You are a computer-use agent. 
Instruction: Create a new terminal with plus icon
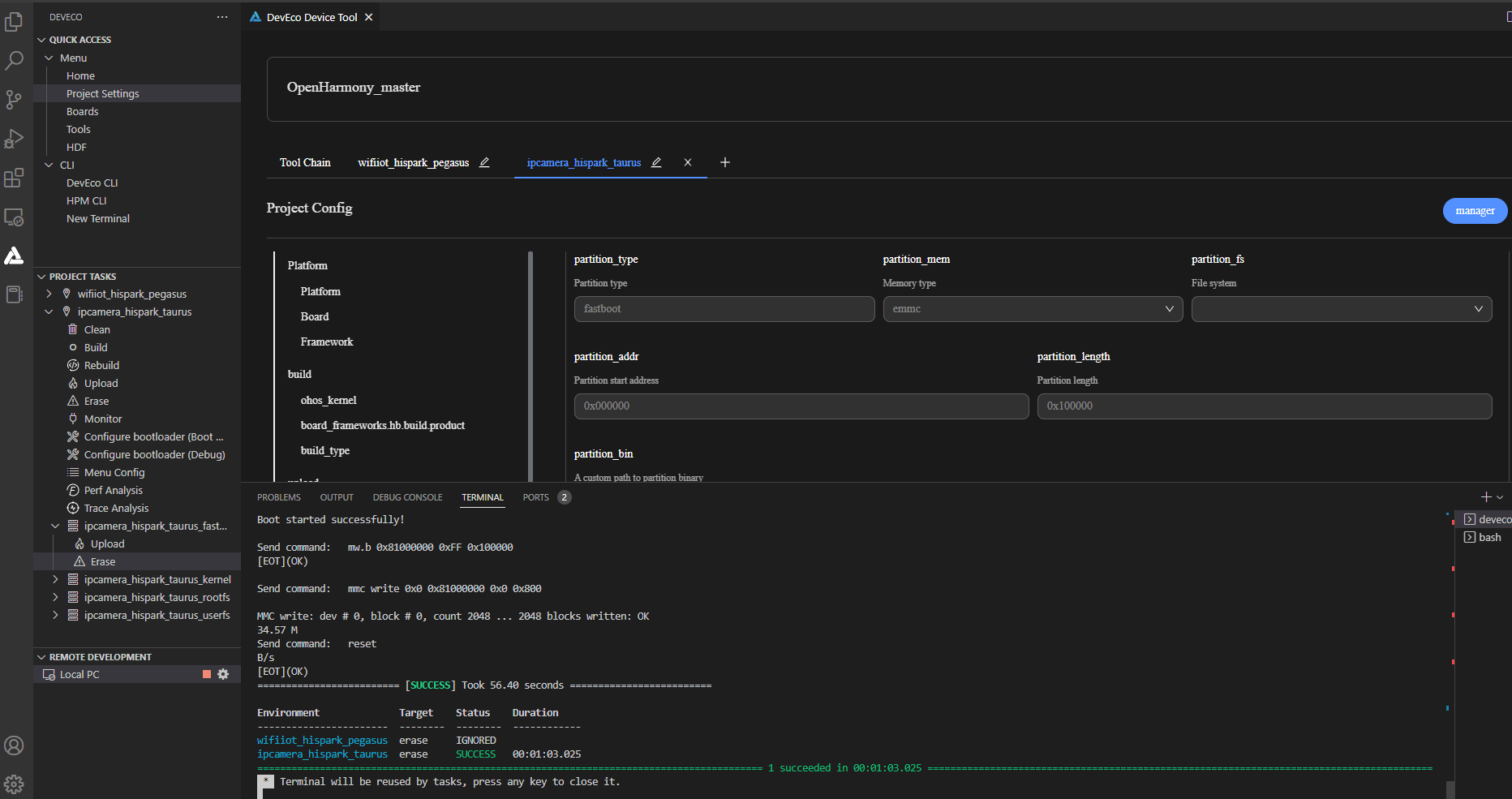point(1486,496)
